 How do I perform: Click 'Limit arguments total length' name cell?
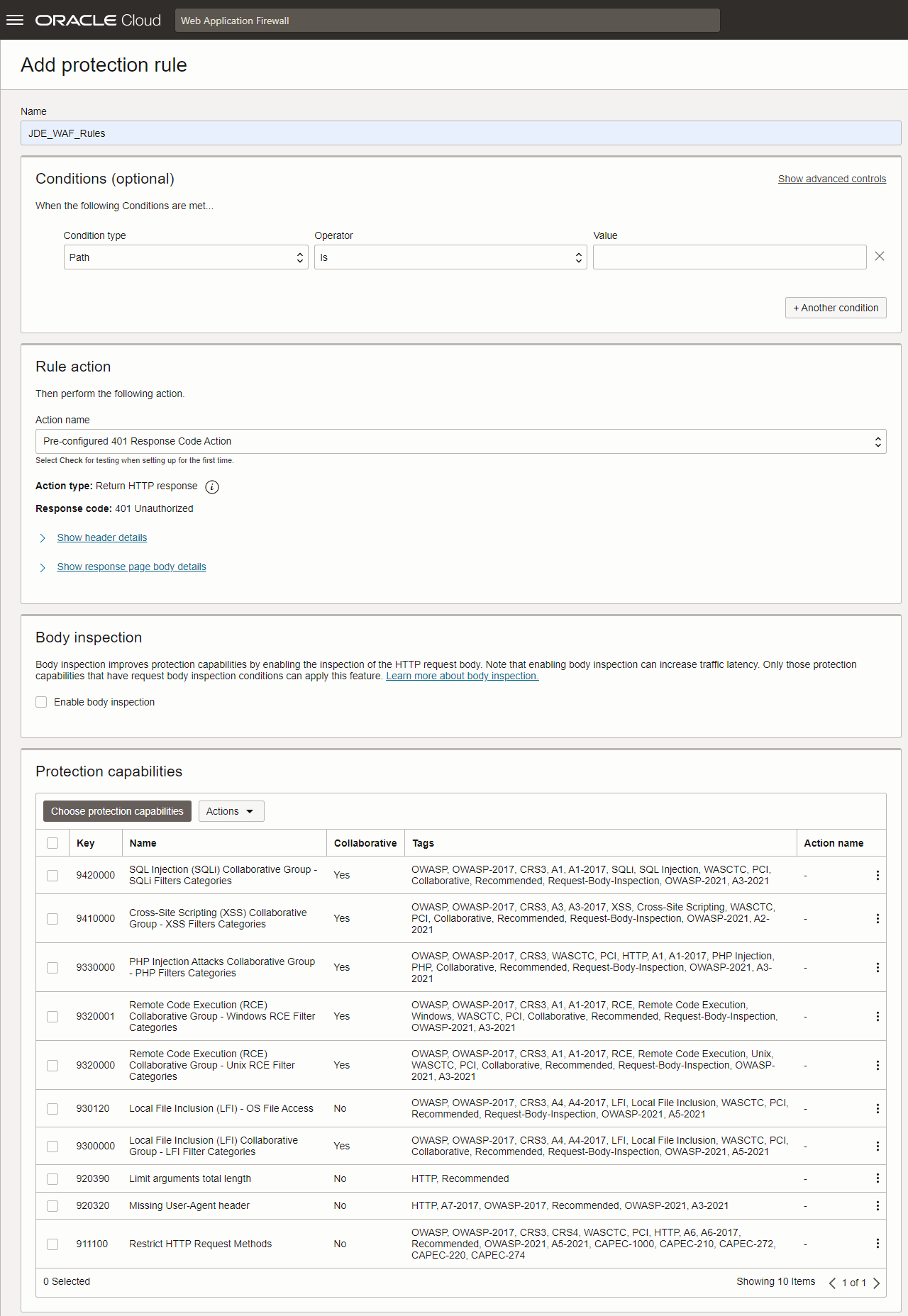click(190, 1178)
